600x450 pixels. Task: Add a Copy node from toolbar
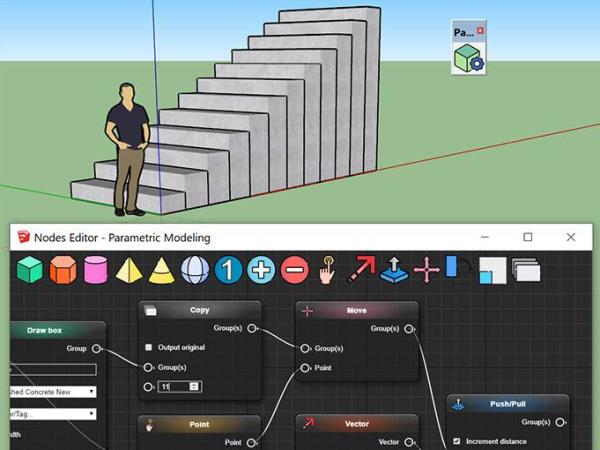(526, 270)
